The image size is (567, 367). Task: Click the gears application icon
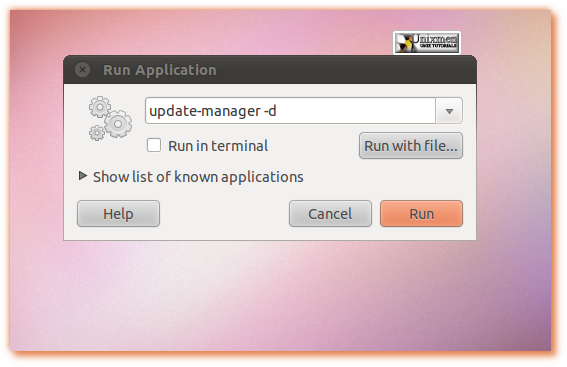(110, 118)
